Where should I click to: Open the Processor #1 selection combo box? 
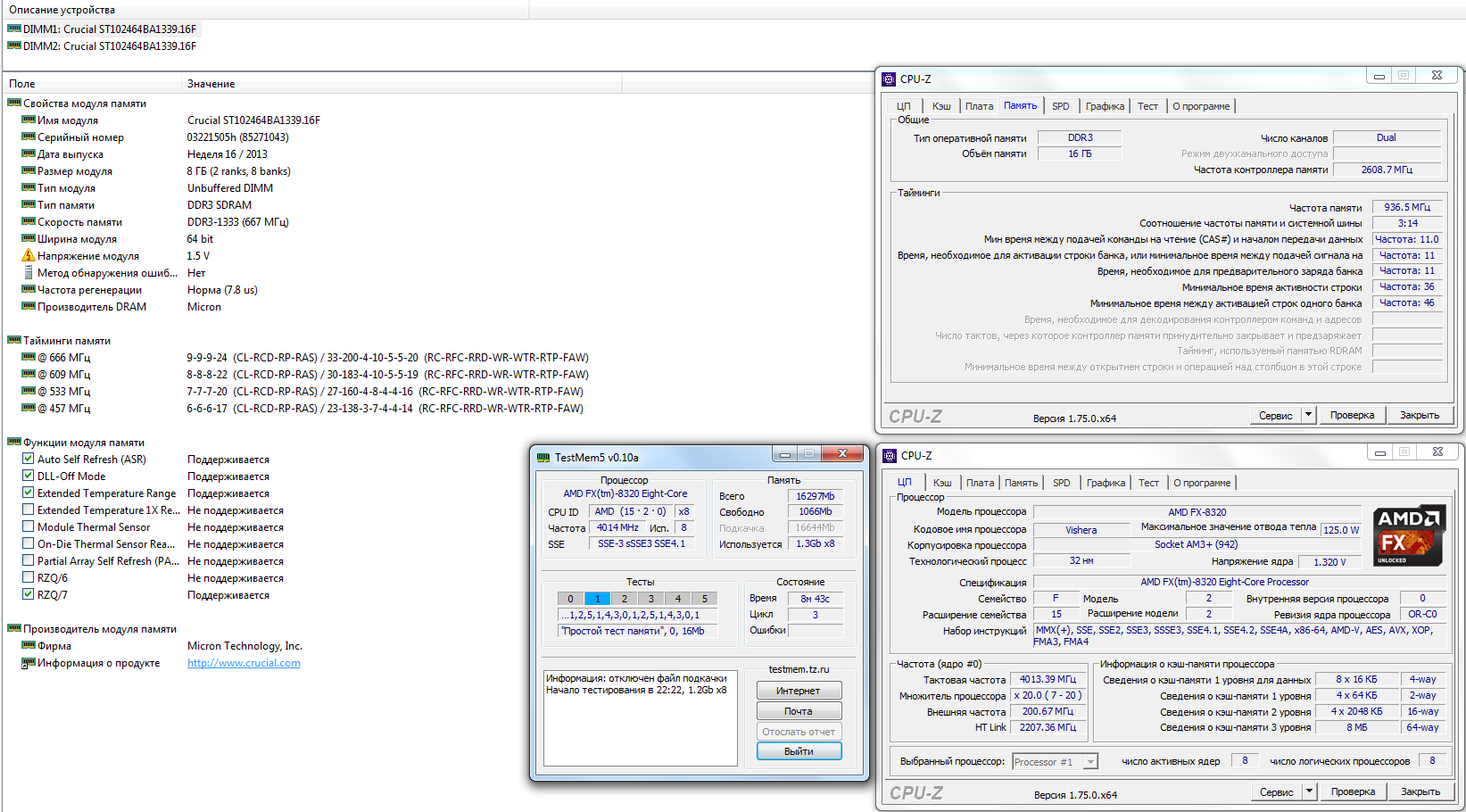pos(1055,761)
